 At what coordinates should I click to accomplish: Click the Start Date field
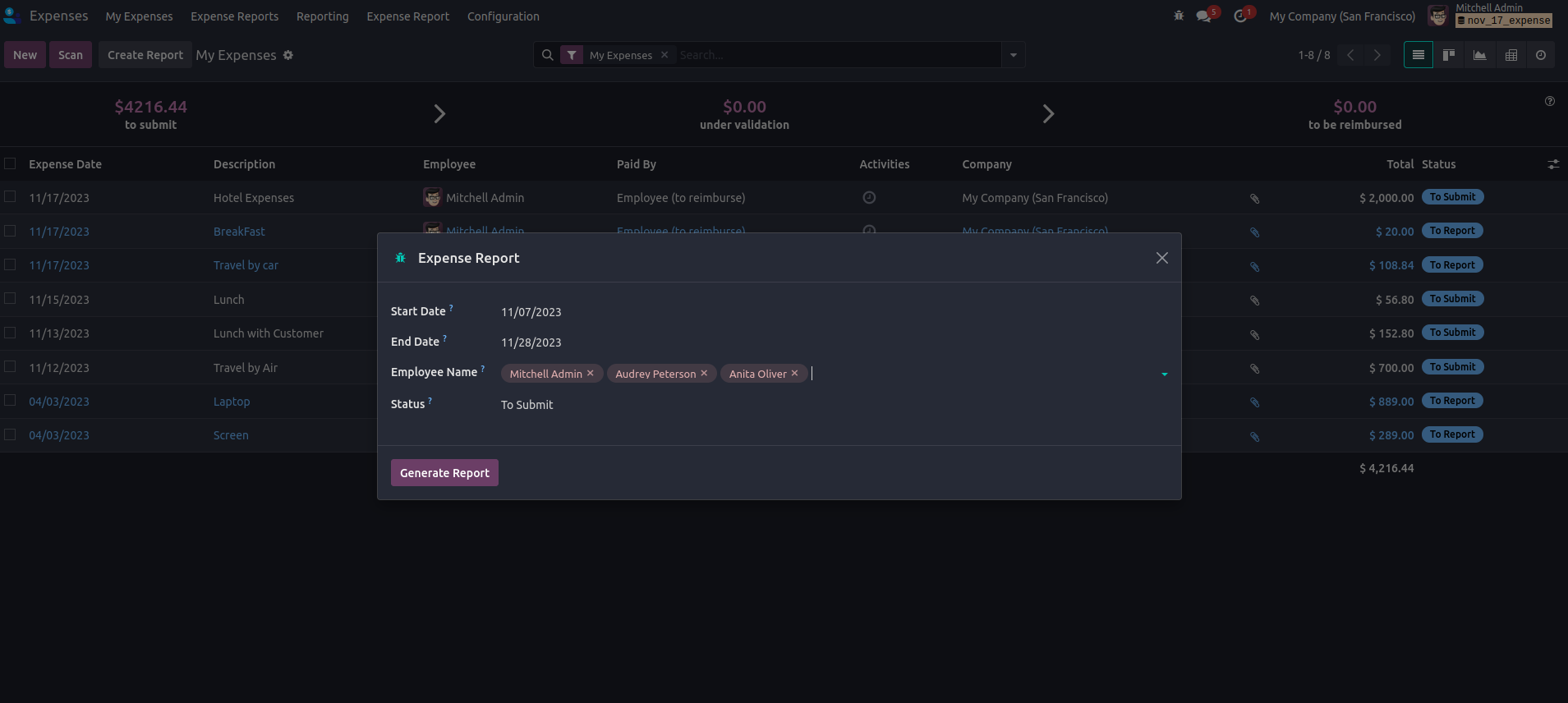tap(835, 312)
